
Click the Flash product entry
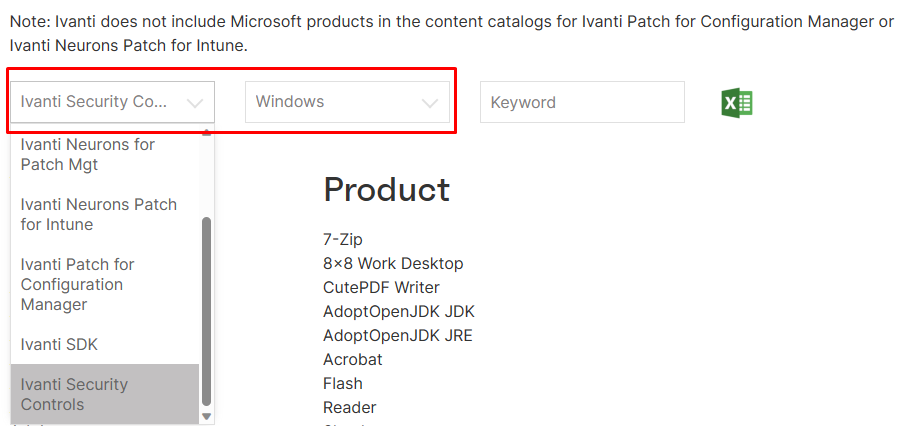coord(343,383)
